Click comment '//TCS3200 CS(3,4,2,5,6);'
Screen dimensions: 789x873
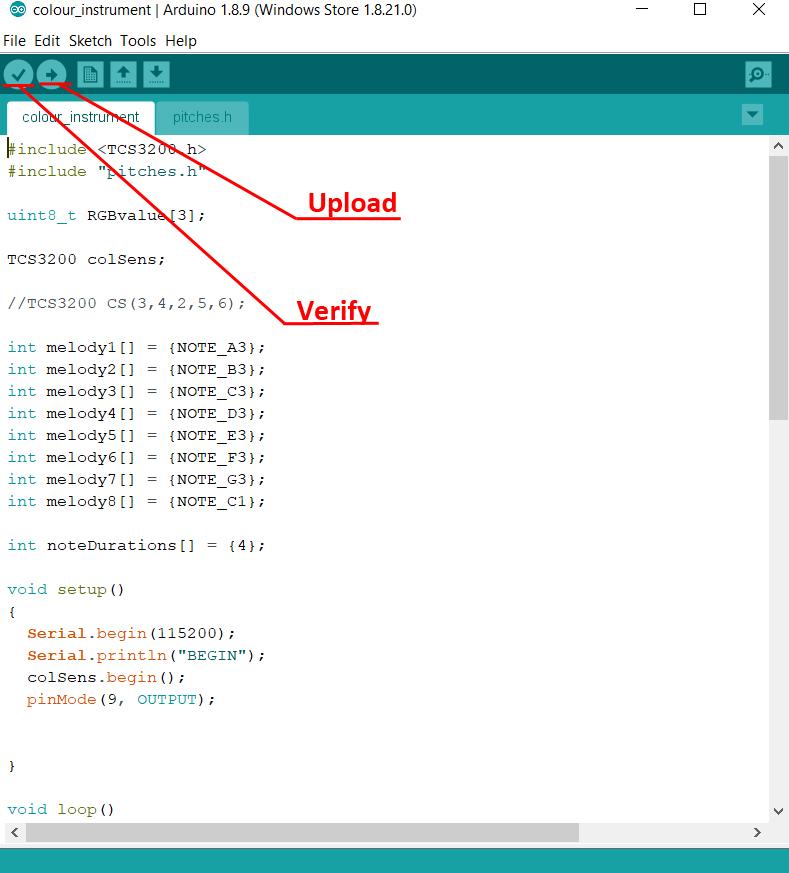tap(126, 303)
